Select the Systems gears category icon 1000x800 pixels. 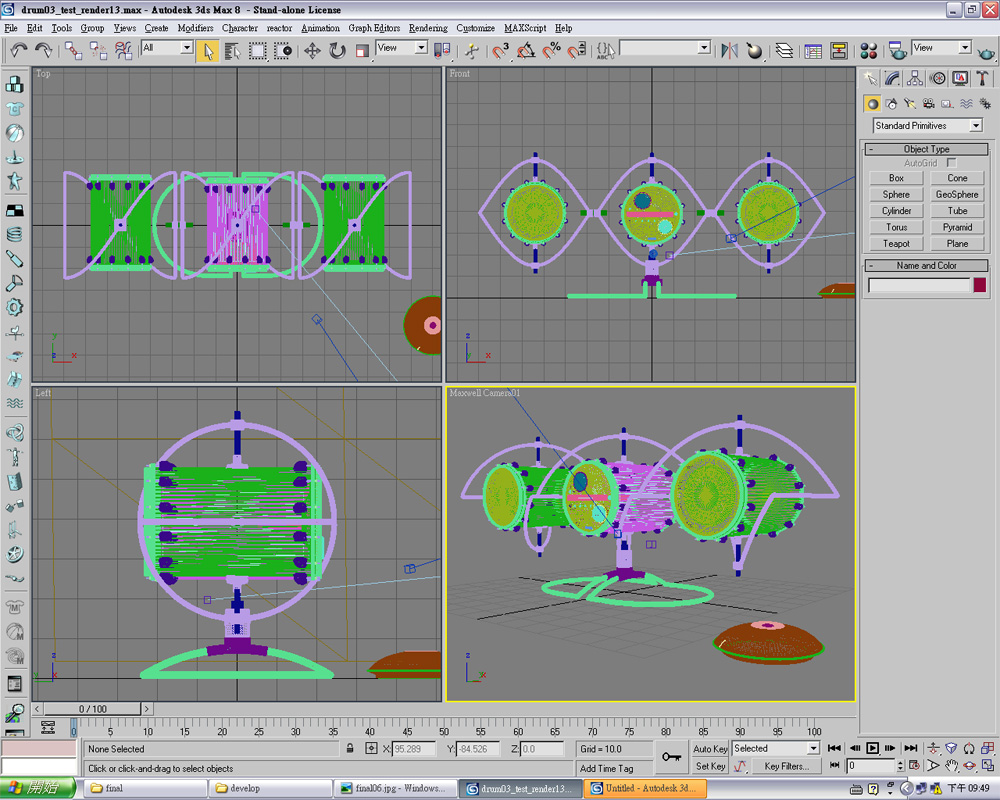pyautogui.click(x=985, y=103)
